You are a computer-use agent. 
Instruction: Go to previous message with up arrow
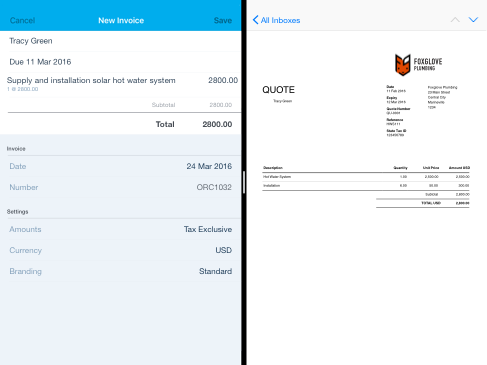tap(455, 20)
